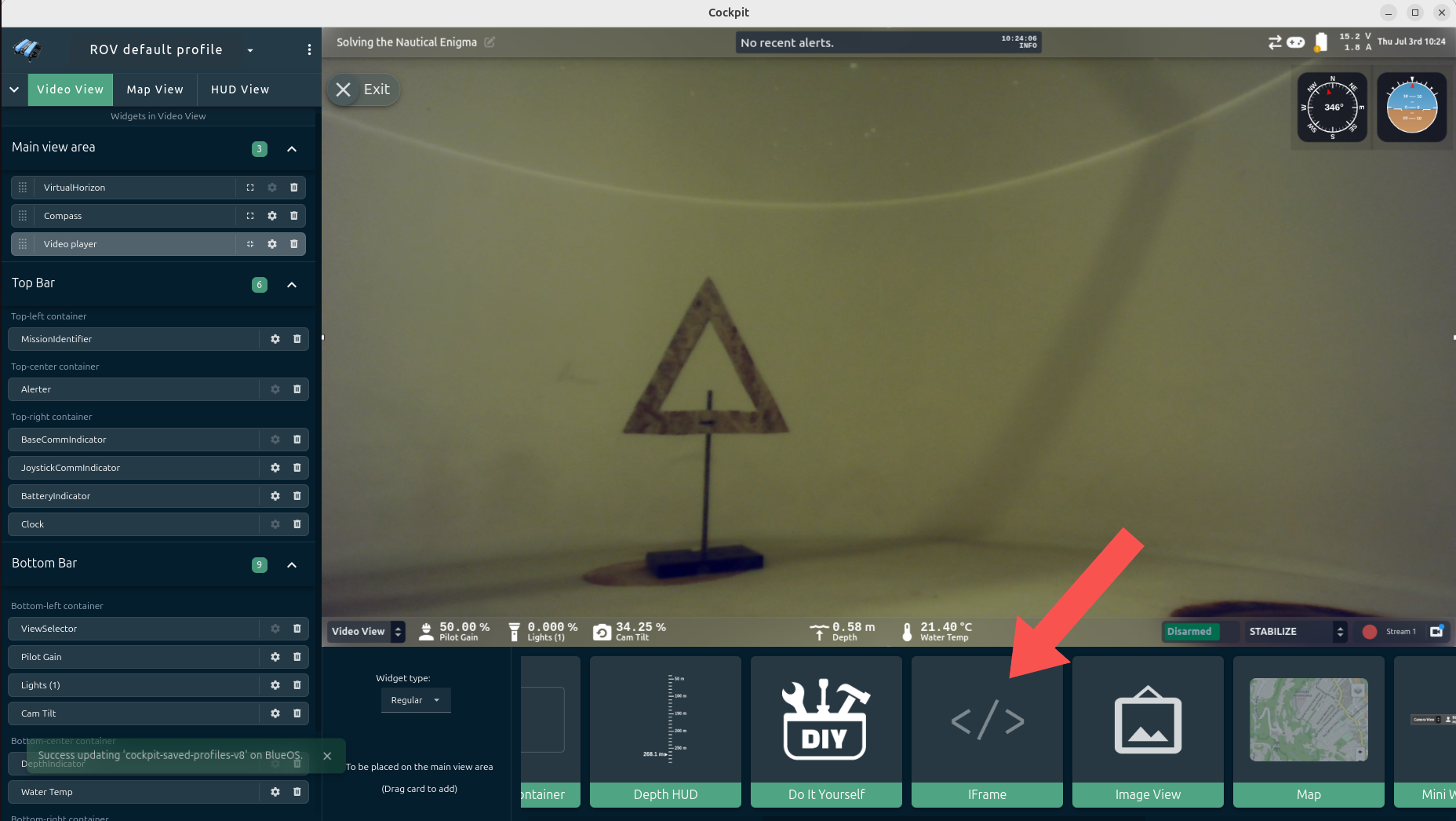This screenshot has width=1456, height=821.
Task: Toggle fullscreen for Compass widget
Action: (x=250, y=216)
